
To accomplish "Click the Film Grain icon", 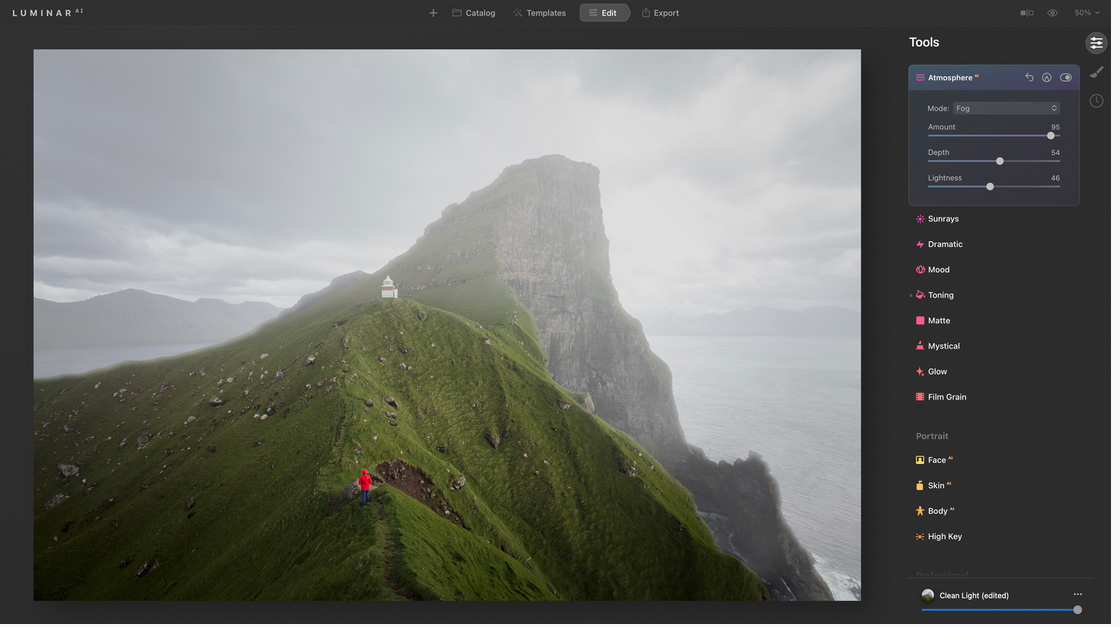I will tap(920, 398).
